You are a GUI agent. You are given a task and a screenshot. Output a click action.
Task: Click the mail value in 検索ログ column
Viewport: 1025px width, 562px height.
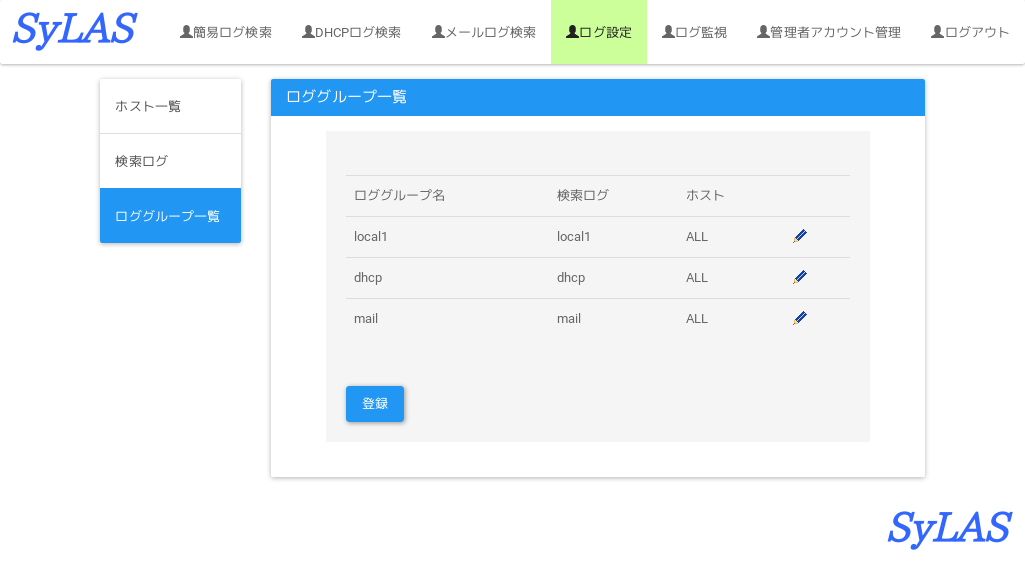pyautogui.click(x=569, y=319)
